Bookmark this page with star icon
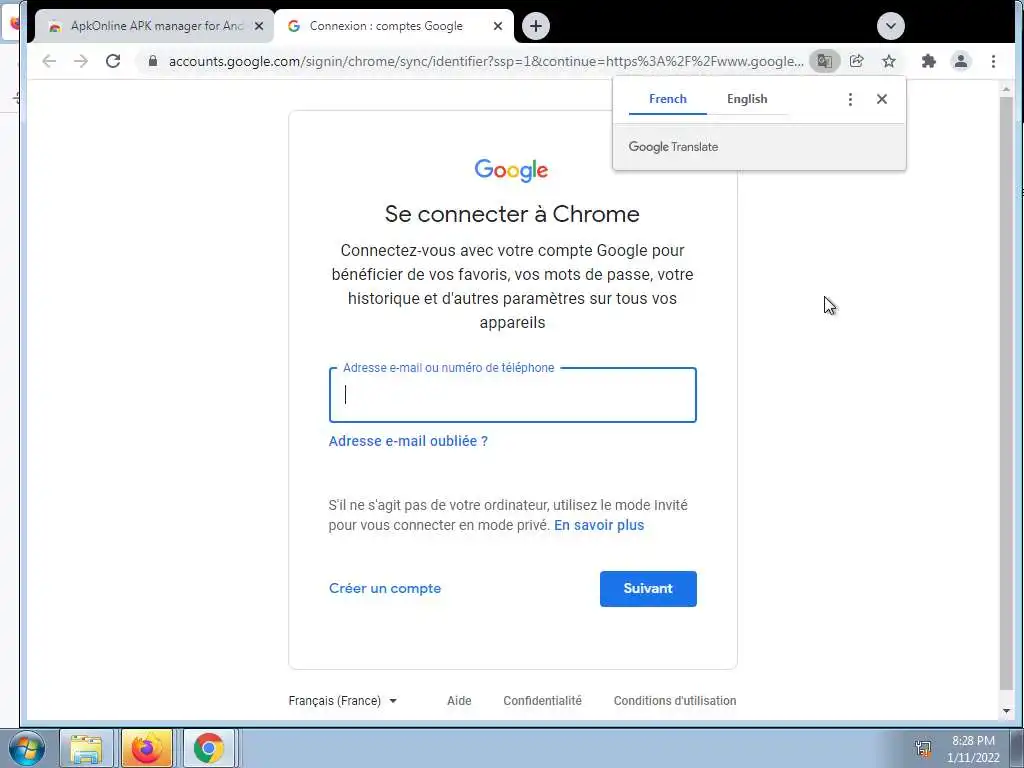This screenshot has height=768, width=1024. 889,61
